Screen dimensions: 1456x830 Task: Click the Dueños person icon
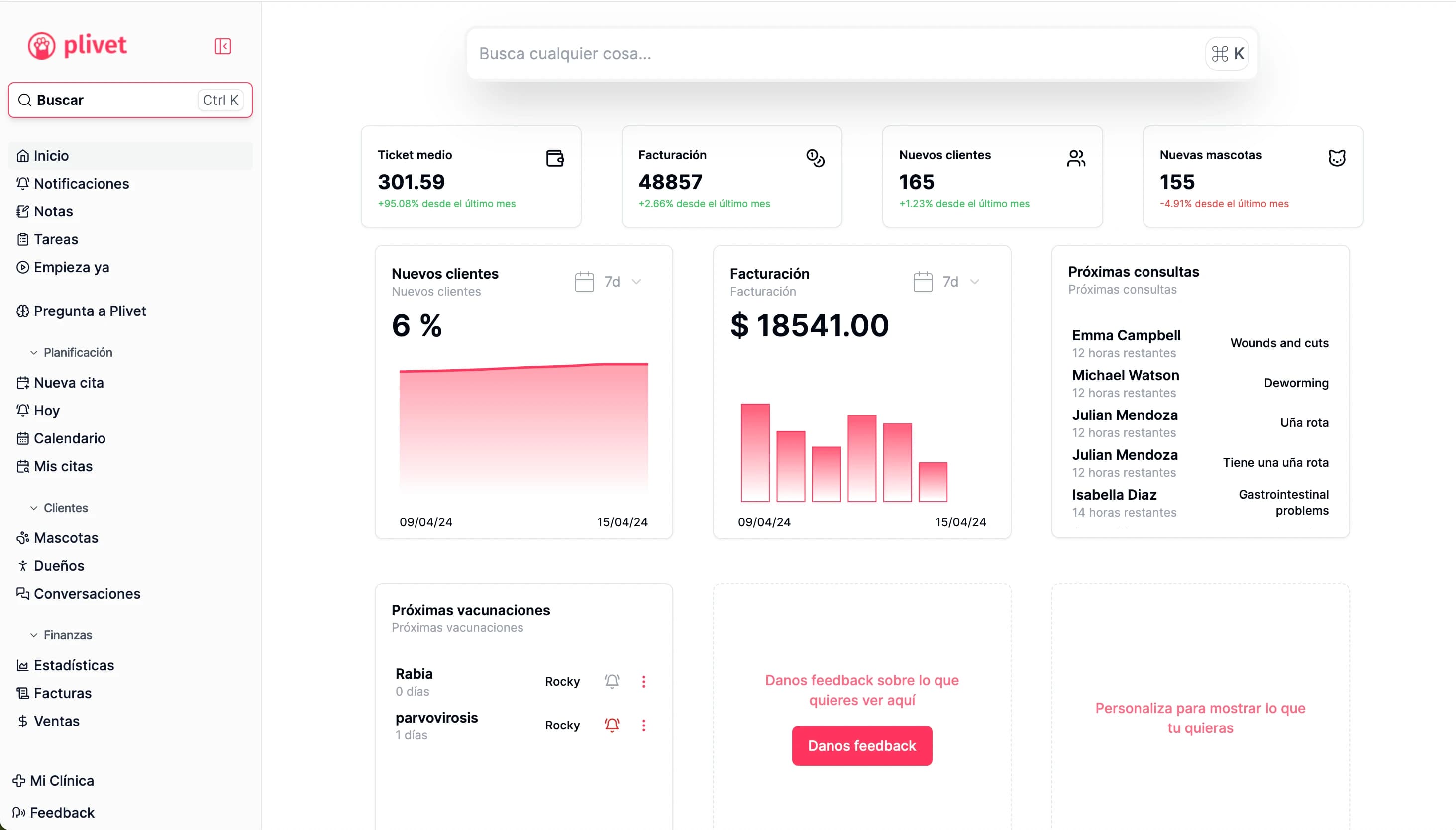[23, 566]
